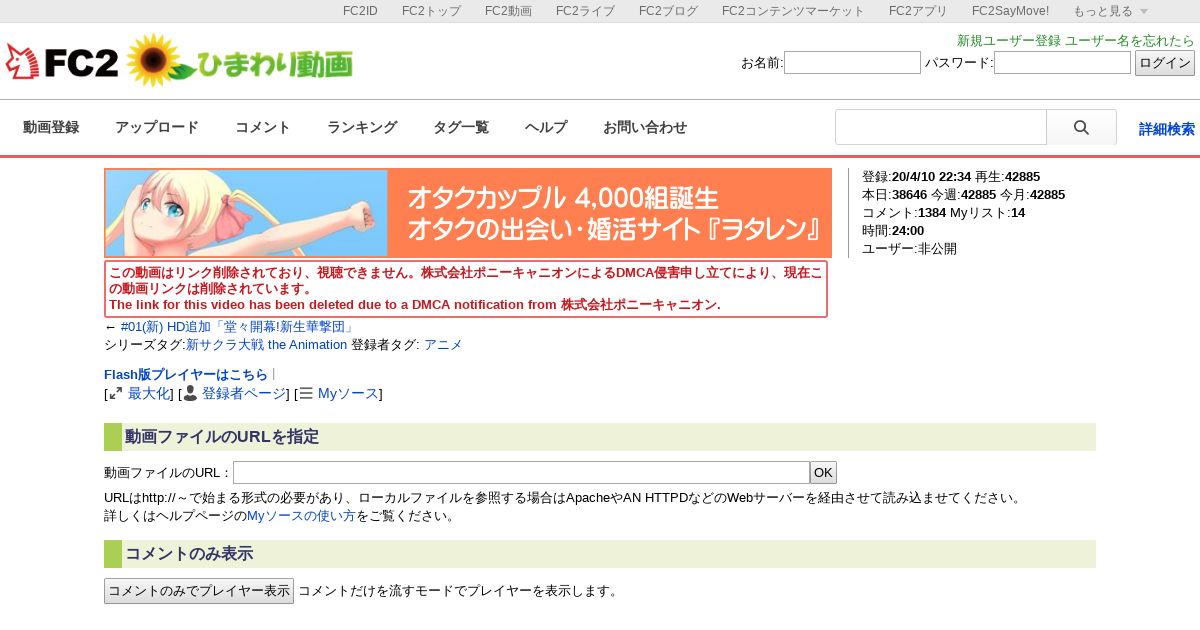The image size is (1200, 630).
Task: Focus the 動画ファイルのURL input field
Action: pos(521,473)
